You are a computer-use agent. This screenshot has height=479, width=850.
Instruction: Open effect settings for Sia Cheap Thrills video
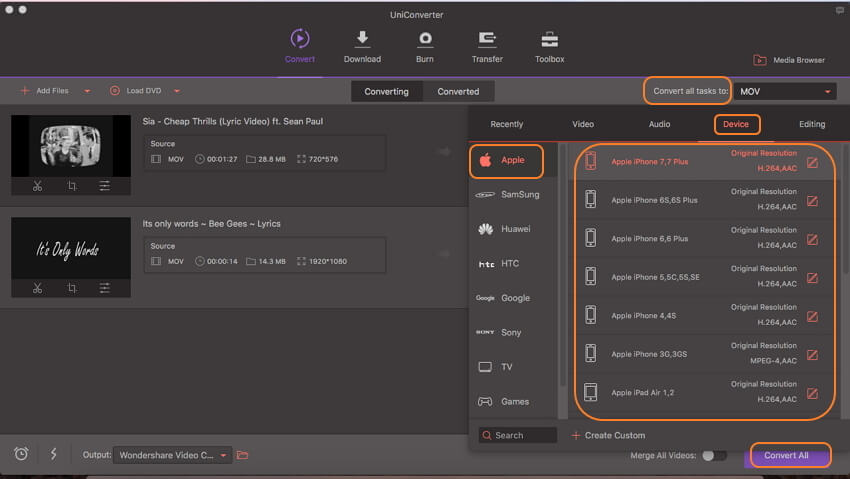click(105, 186)
